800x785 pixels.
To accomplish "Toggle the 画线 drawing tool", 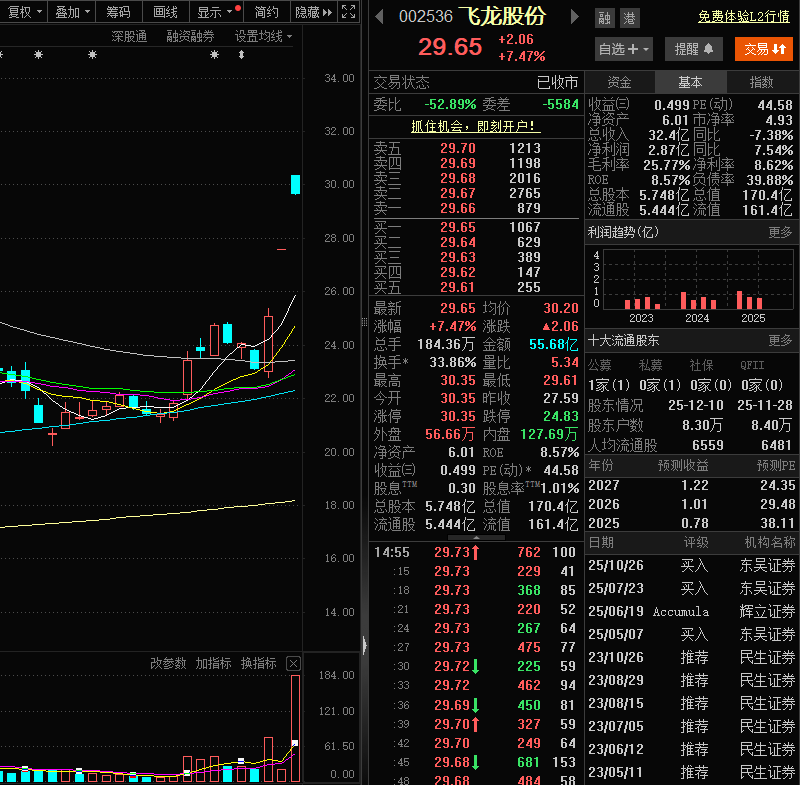I will tap(165, 12).
